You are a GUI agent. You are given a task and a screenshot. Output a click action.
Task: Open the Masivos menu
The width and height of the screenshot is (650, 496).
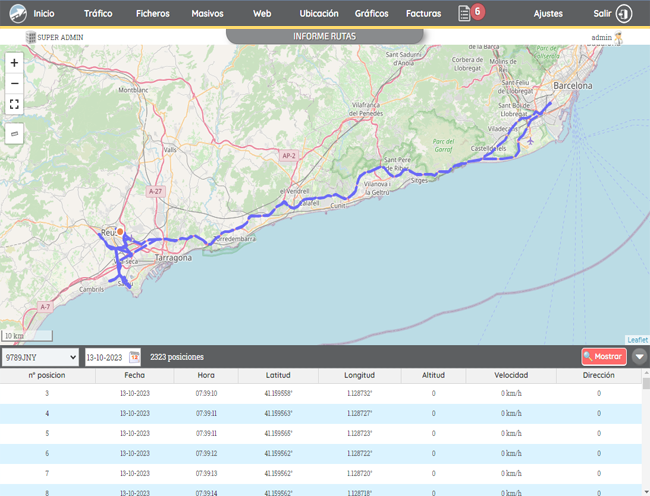pyautogui.click(x=207, y=14)
